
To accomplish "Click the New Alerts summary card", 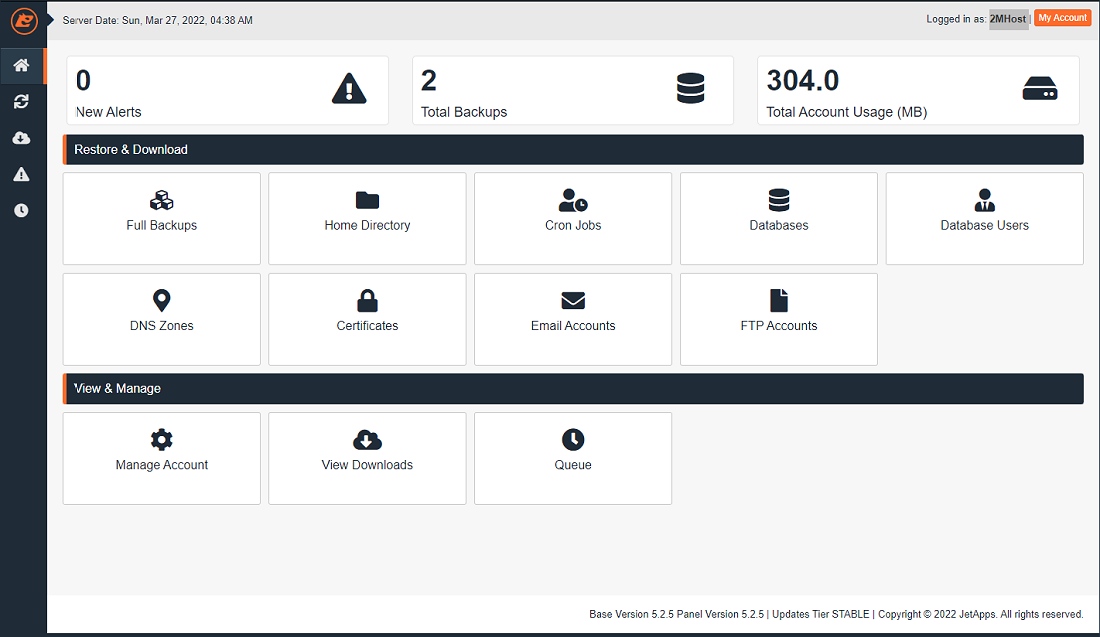I will (228, 91).
